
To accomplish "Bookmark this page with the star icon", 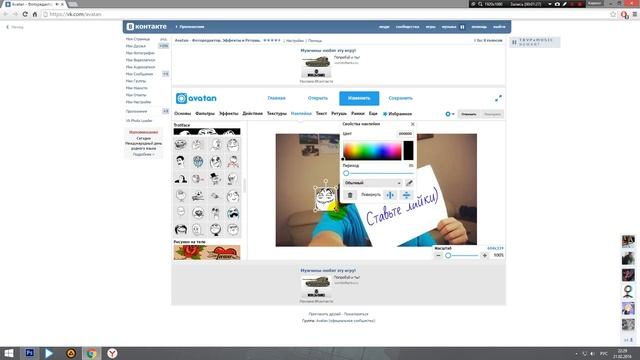I will 613,14.
